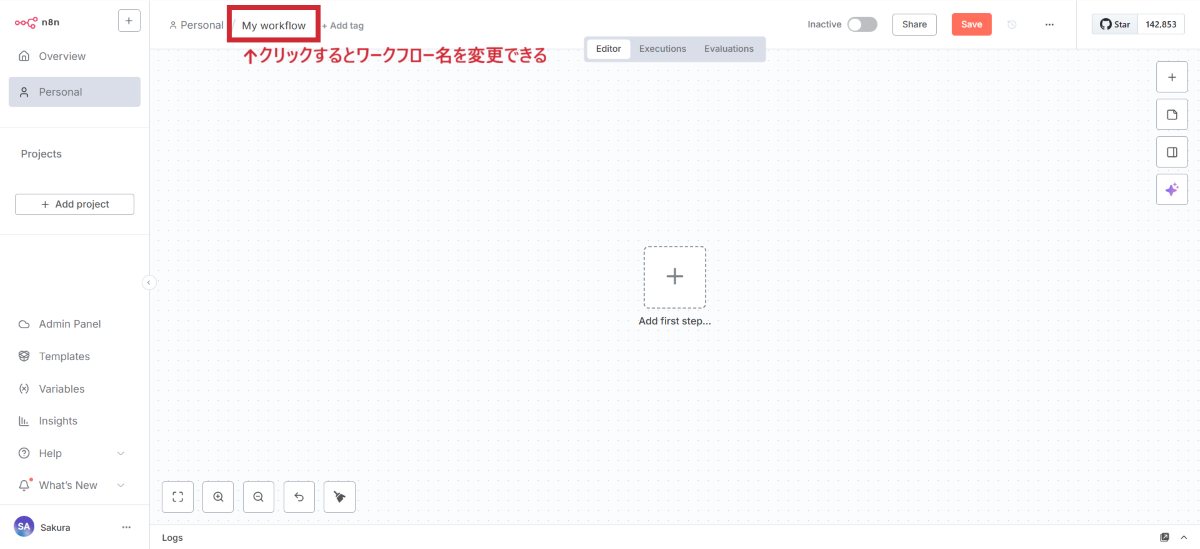The width and height of the screenshot is (1200, 549).
Task: Open Templates from the sidebar
Action: pos(64,356)
